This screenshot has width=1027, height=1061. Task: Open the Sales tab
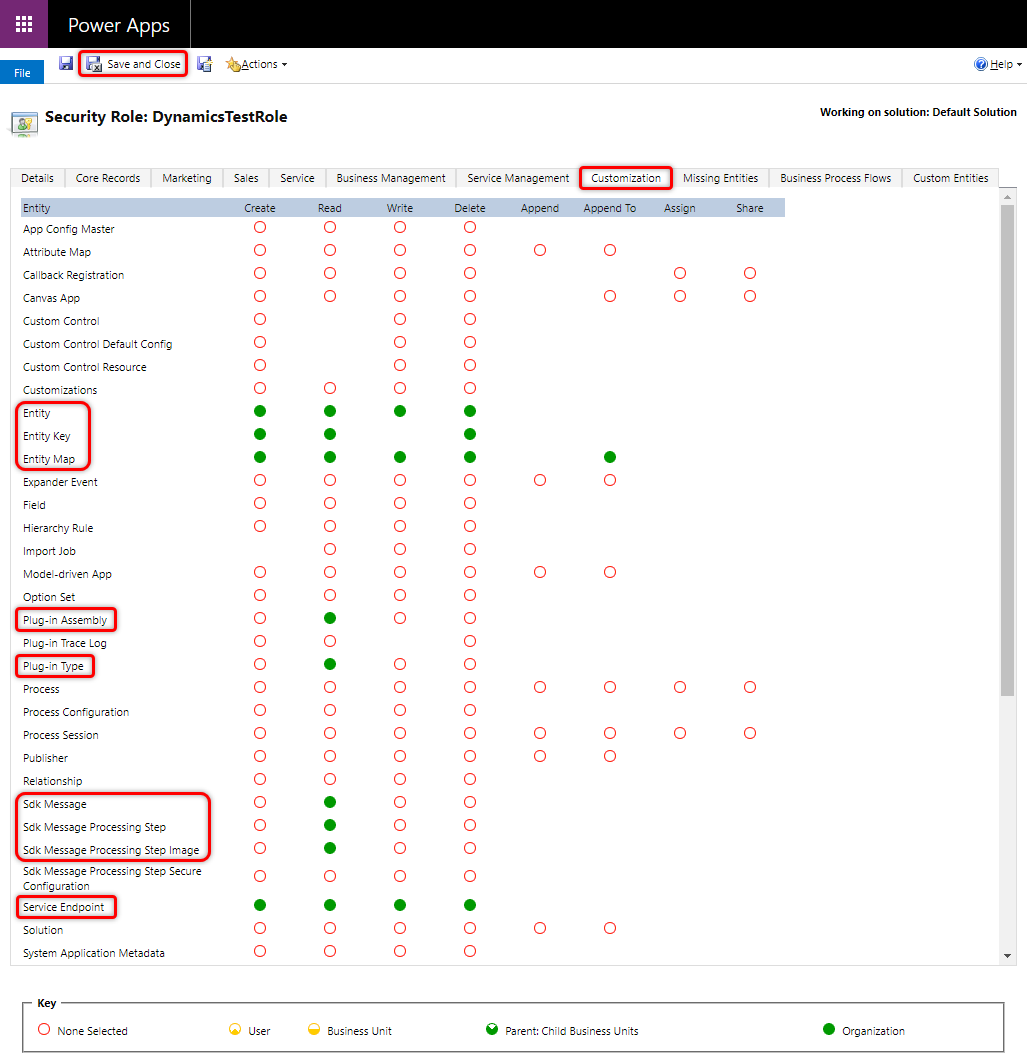tap(246, 178)
